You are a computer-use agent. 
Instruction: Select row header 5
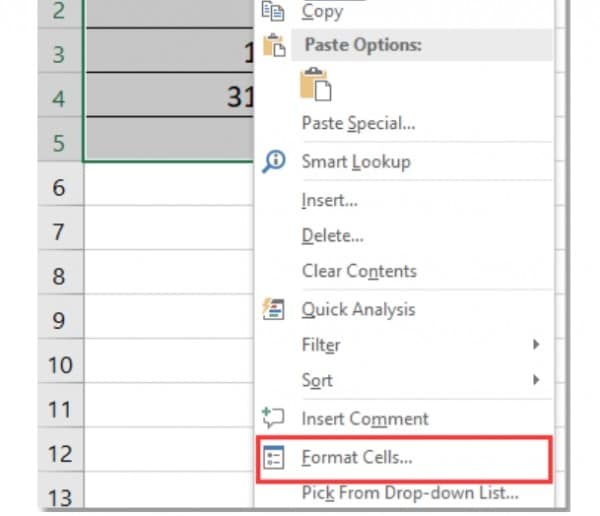[x=61, y=139]
